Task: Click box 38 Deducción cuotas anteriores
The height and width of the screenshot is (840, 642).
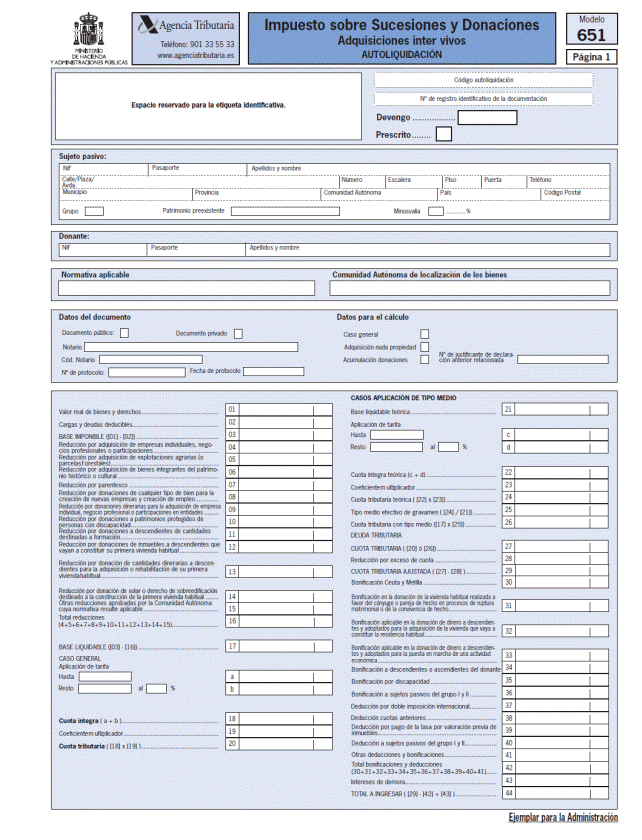Action: tap(562, 718)
